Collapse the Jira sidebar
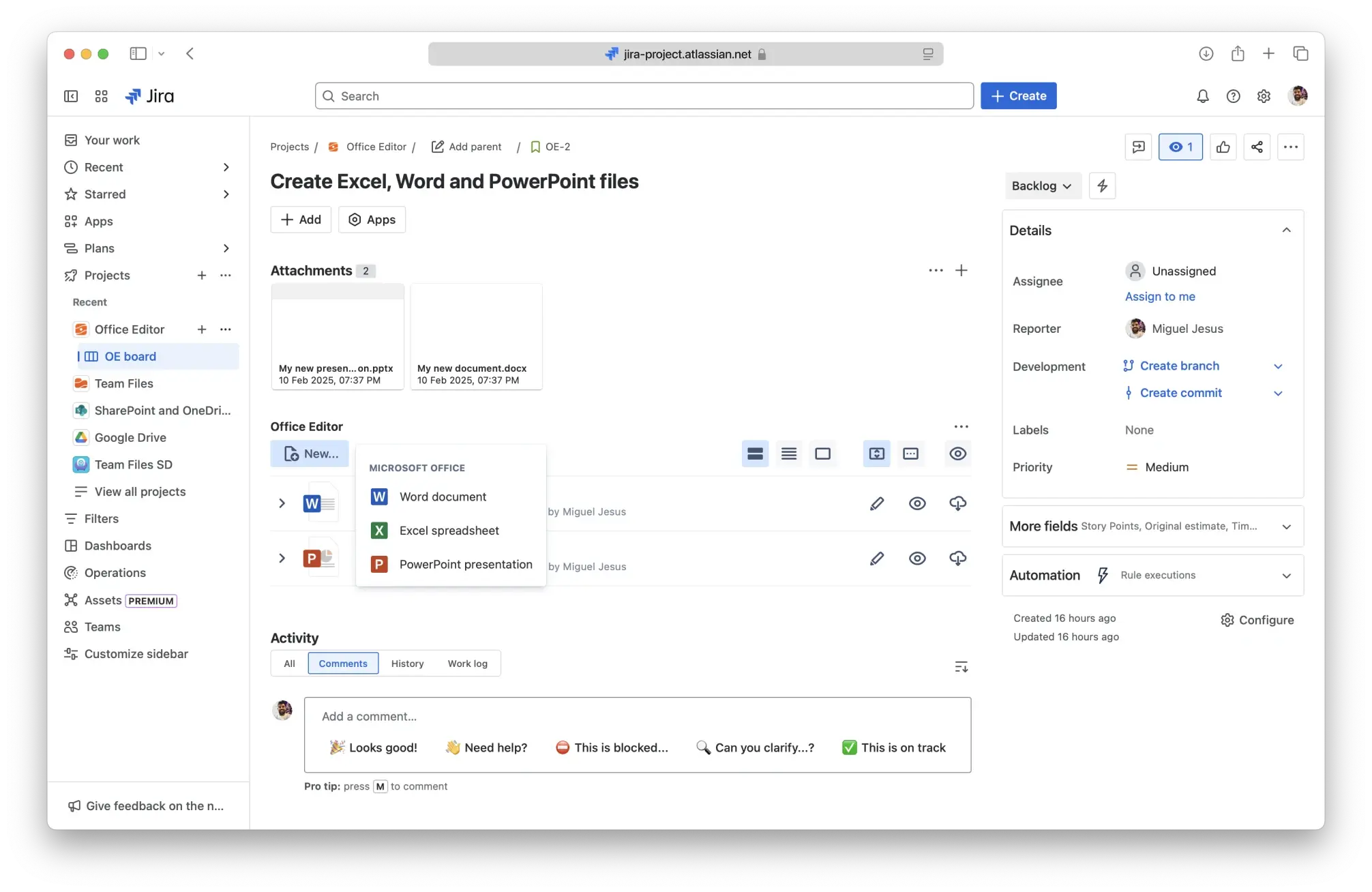1372x892 pixels. click(71, 96)
